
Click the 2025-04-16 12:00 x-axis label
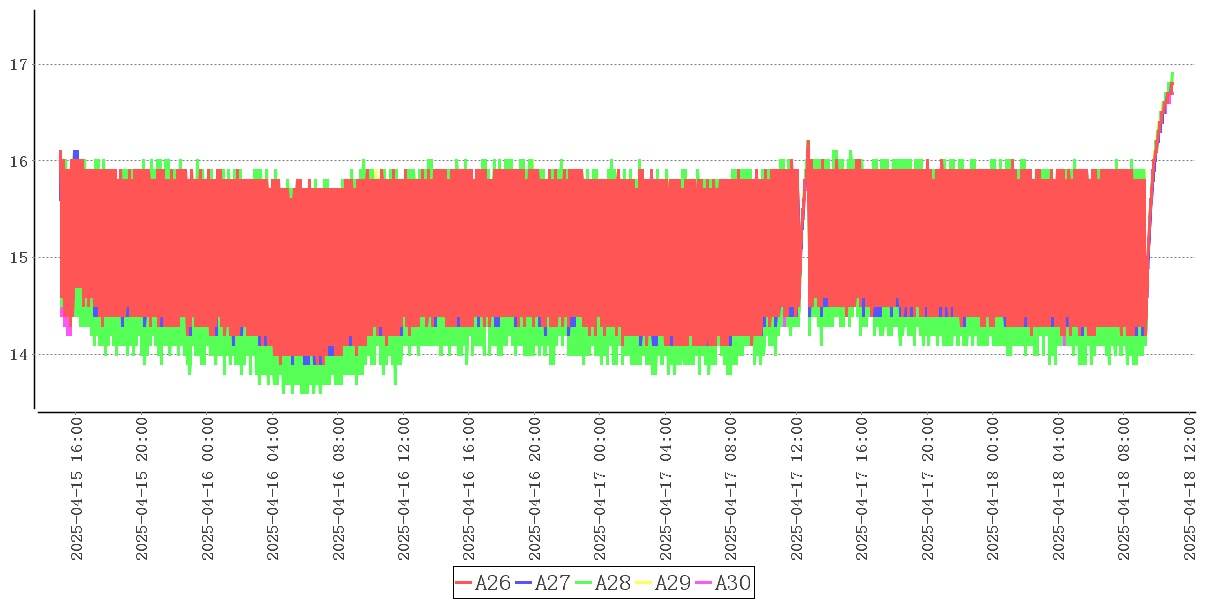point(404,489)
